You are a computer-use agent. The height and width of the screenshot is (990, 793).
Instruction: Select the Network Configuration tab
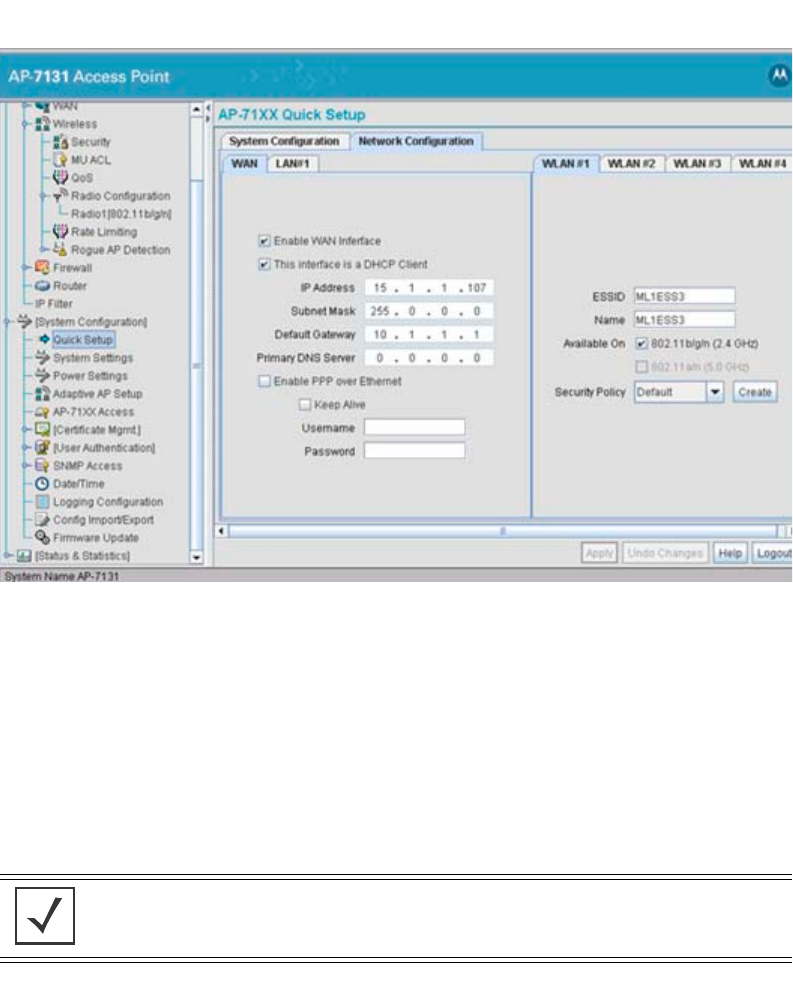[x=416, y=141]
